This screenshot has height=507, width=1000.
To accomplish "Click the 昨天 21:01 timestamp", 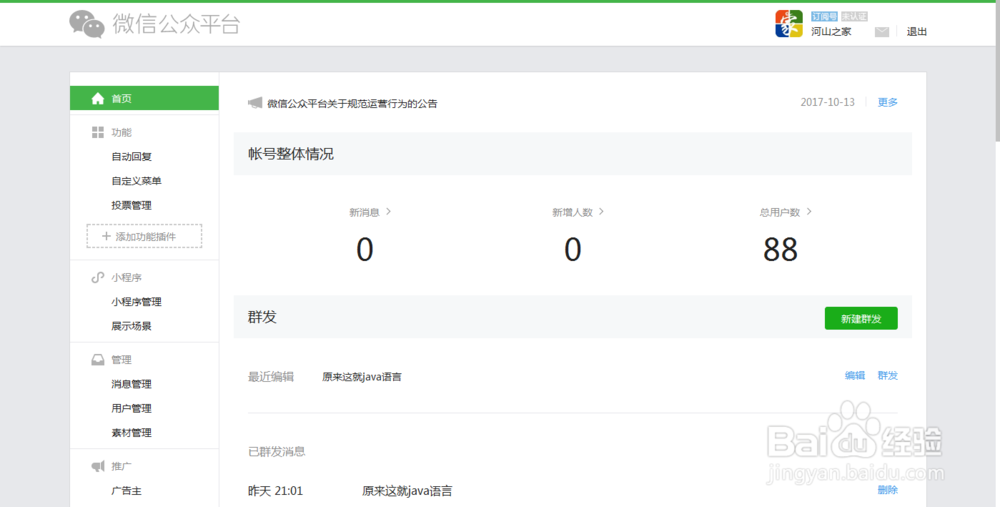I will [x=276, y=491].
